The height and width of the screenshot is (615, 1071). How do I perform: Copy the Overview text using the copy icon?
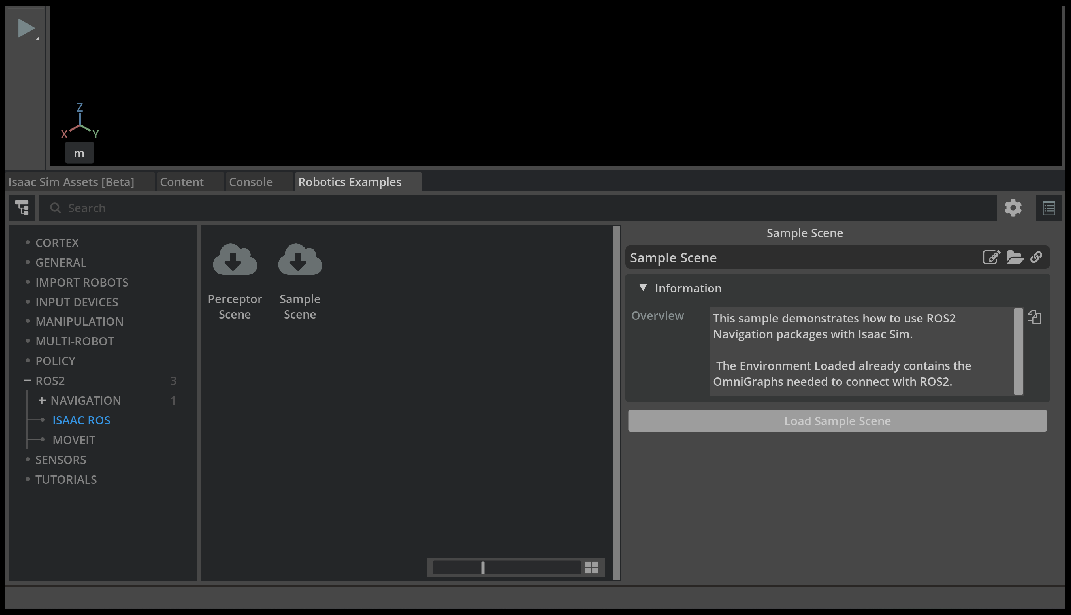pyautogui.click(x=1034, y=317)
